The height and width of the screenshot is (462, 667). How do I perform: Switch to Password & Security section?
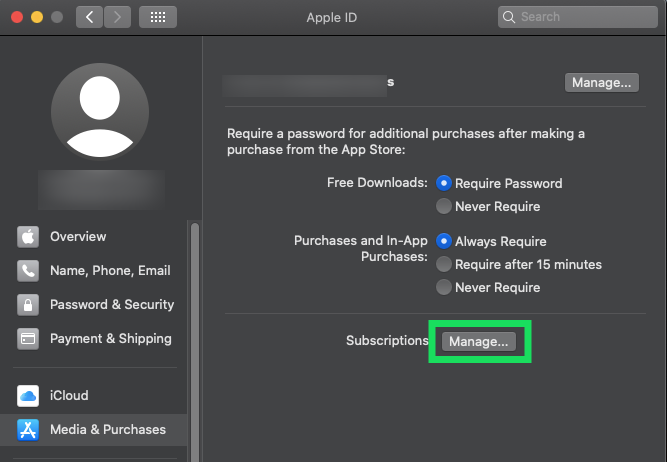(x=111, y=305)
